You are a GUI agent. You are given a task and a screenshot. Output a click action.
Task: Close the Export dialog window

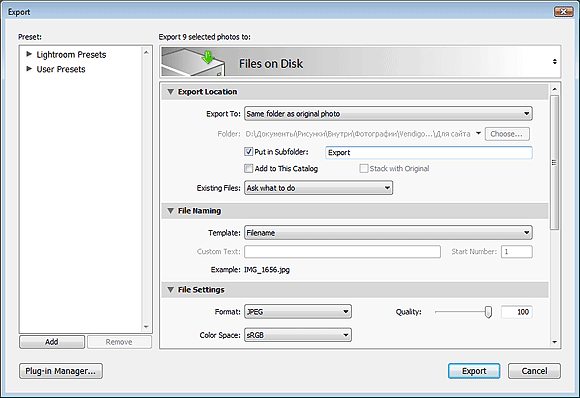point(563,12)
